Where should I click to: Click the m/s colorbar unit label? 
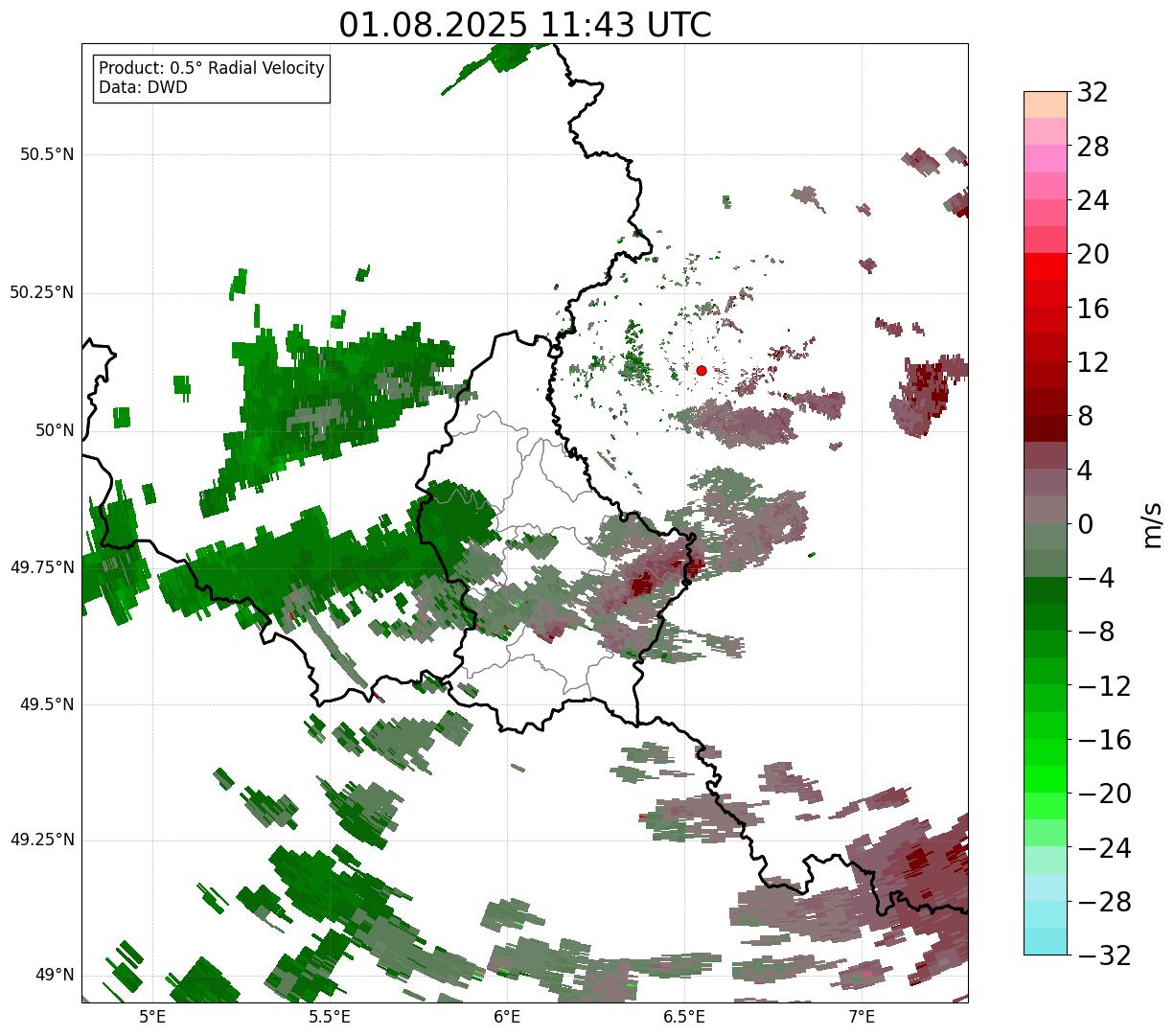1152,524
